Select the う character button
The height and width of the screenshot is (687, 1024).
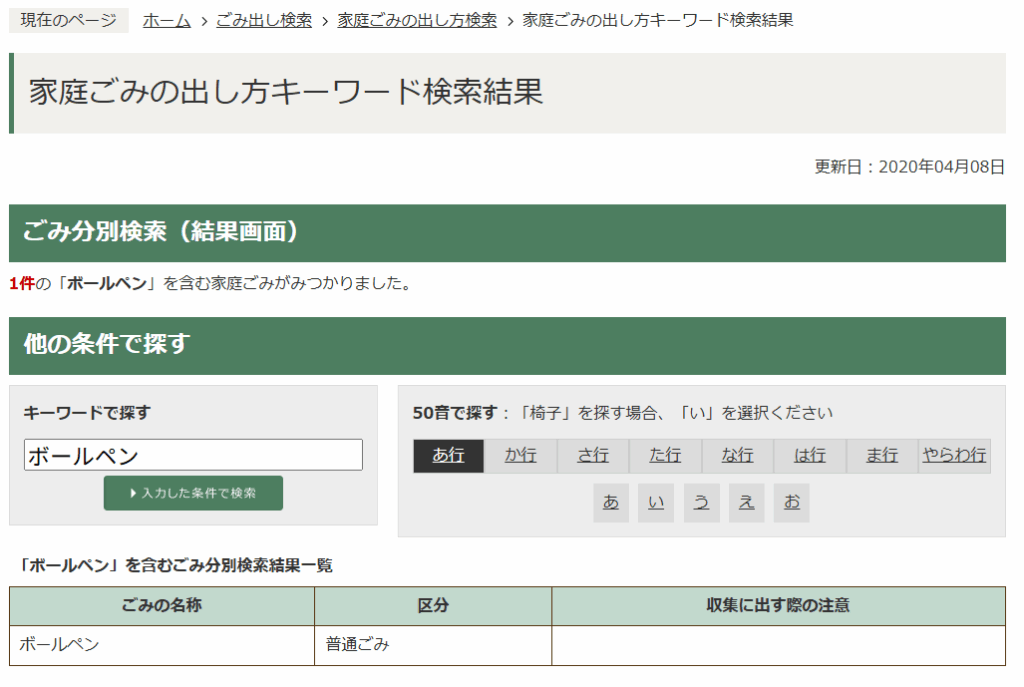tap(701, 503)
